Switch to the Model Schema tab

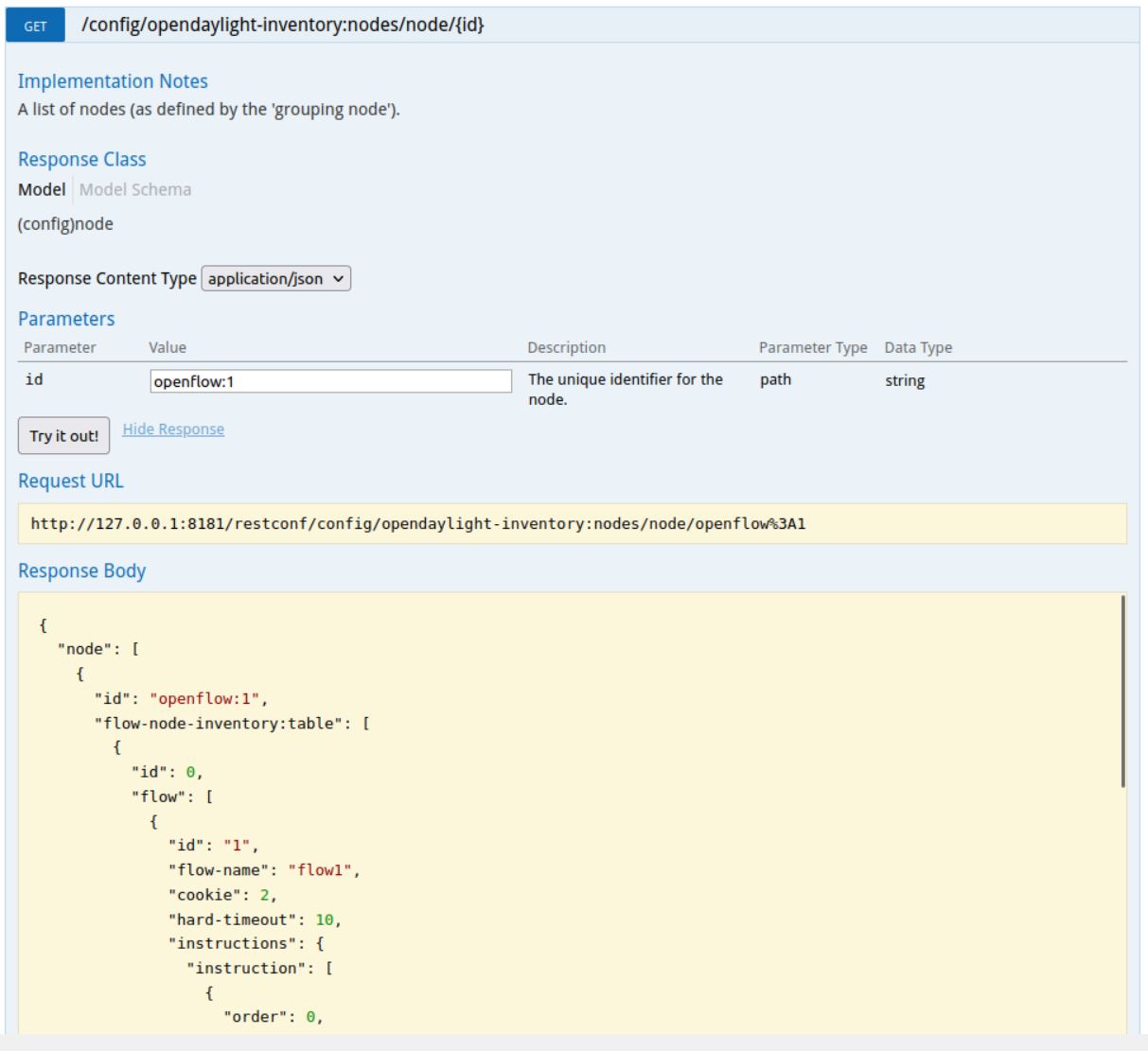tap(135, 189)
